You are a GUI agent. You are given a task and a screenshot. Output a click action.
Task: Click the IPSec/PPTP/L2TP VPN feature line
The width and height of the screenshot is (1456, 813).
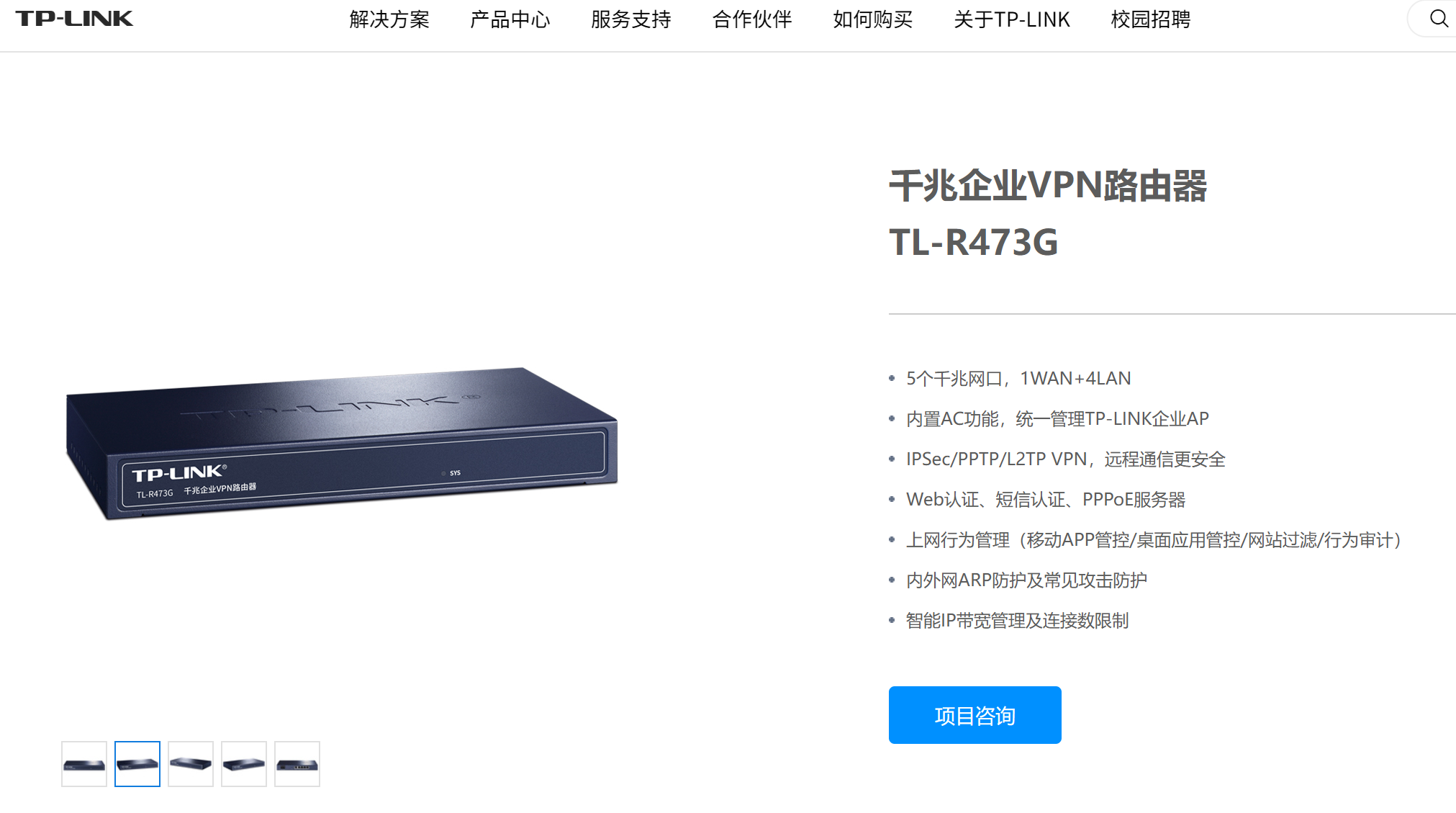[x=1065, y=459]
